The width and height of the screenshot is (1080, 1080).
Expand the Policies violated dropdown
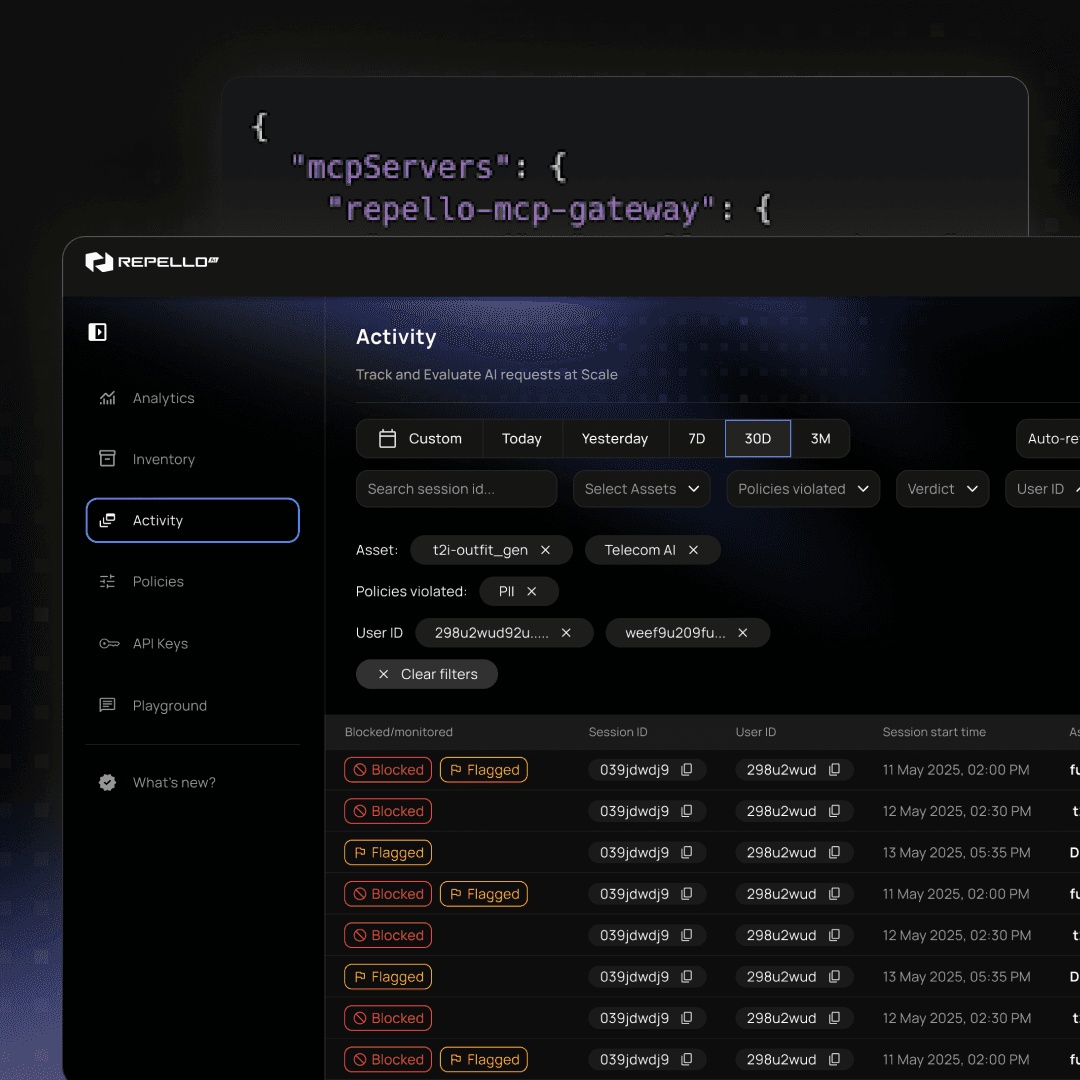point(803,488)
